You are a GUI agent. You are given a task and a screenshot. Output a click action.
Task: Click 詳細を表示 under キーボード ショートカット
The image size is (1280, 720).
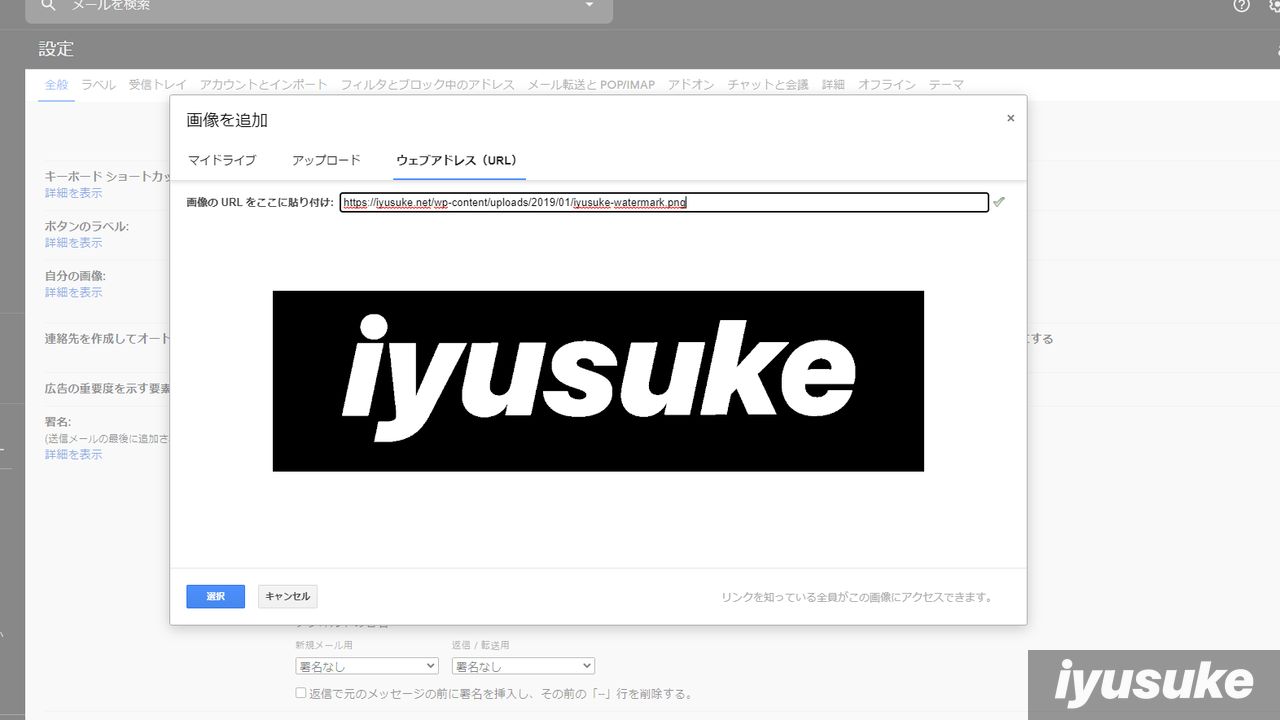[x=73, y=193]
